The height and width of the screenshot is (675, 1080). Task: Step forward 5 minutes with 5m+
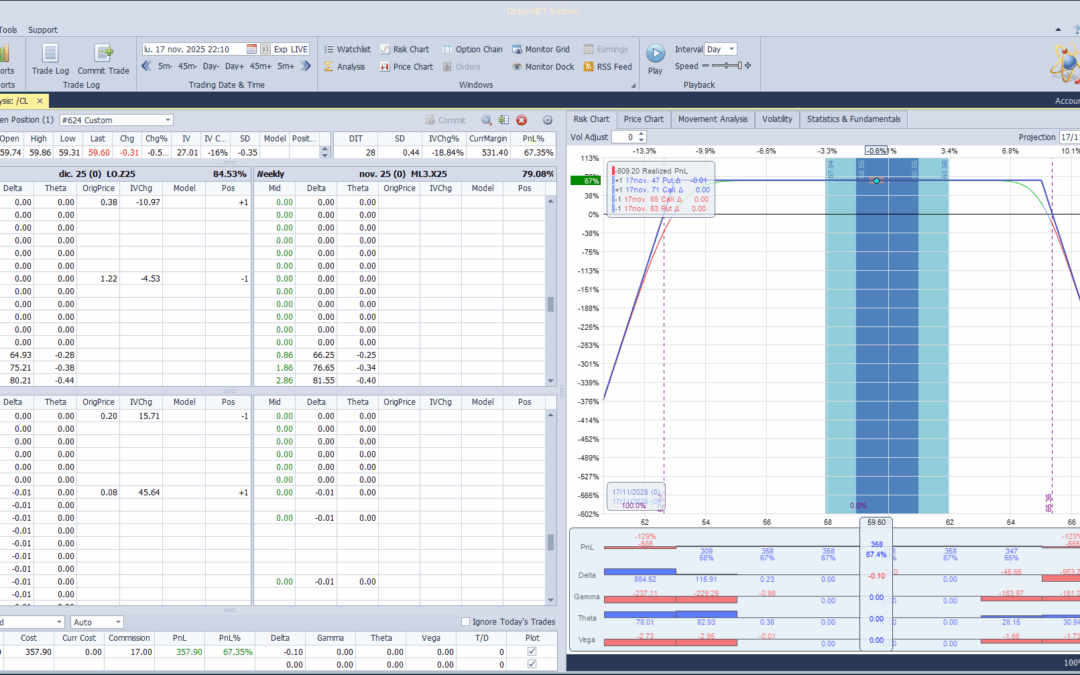(286, 66)
